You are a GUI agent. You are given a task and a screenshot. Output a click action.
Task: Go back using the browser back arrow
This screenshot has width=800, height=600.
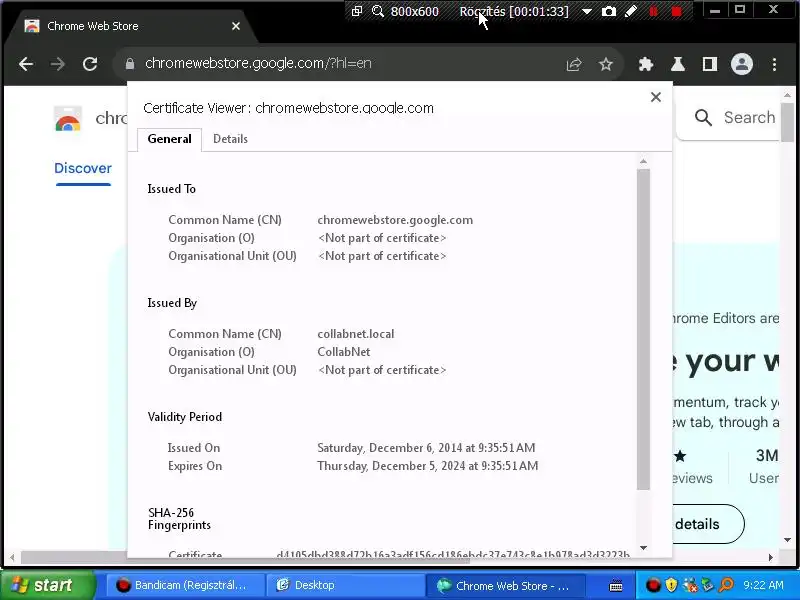pos(26,64)
